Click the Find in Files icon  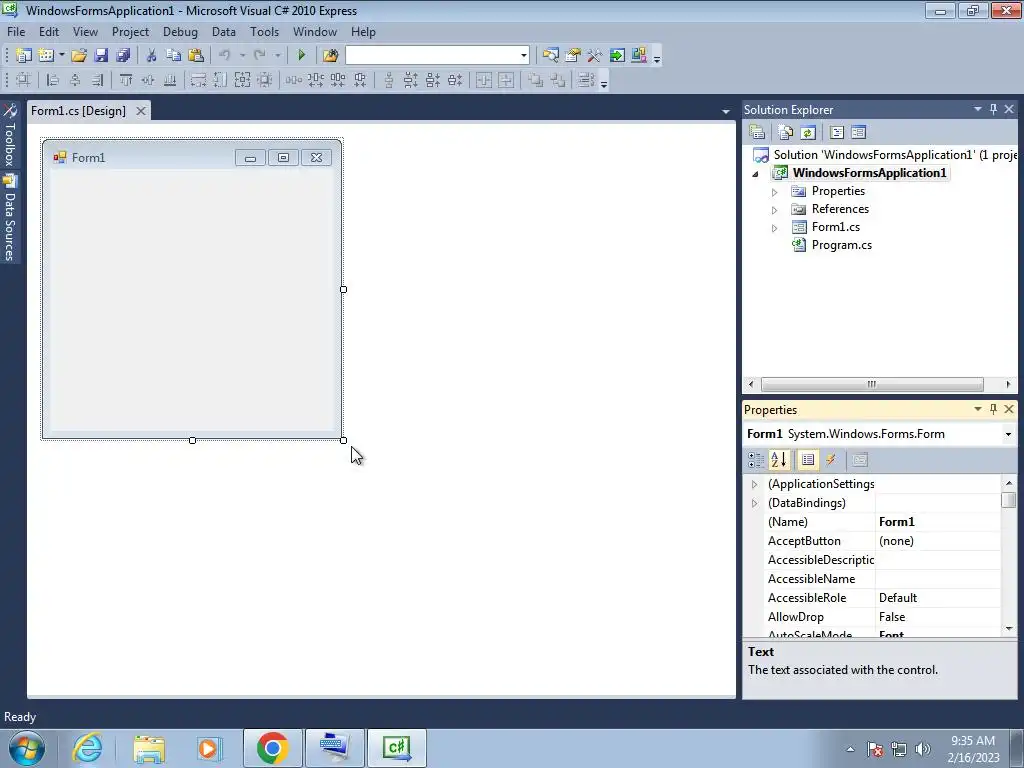click(x=330, y=56)
